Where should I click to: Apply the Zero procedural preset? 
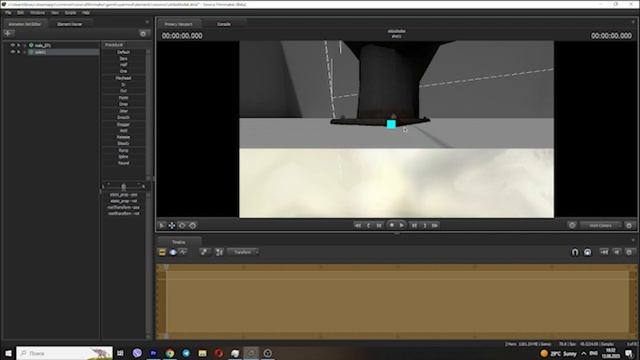coord(123,59)
